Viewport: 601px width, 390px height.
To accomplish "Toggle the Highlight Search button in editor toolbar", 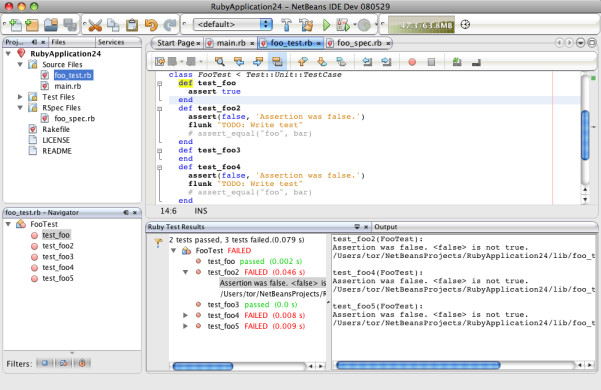I will (x=277, y=62).
